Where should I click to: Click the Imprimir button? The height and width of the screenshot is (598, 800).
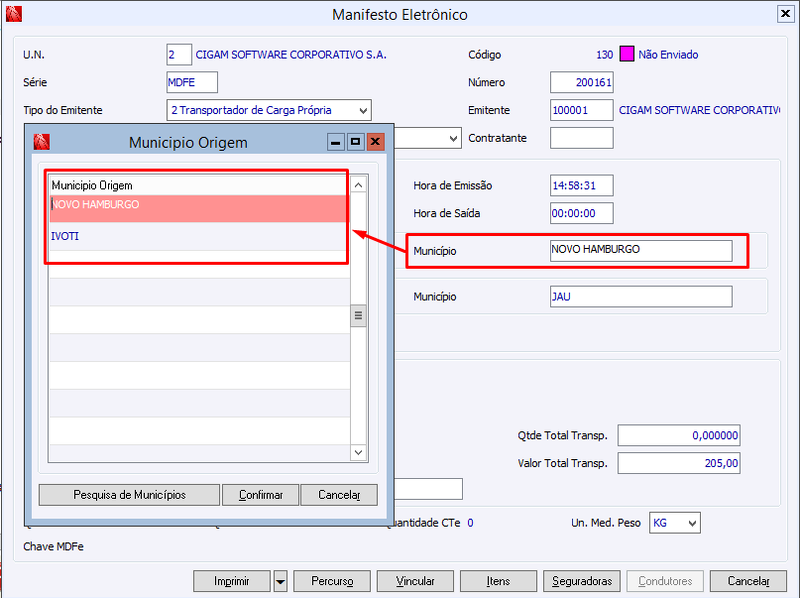[232, 581]
